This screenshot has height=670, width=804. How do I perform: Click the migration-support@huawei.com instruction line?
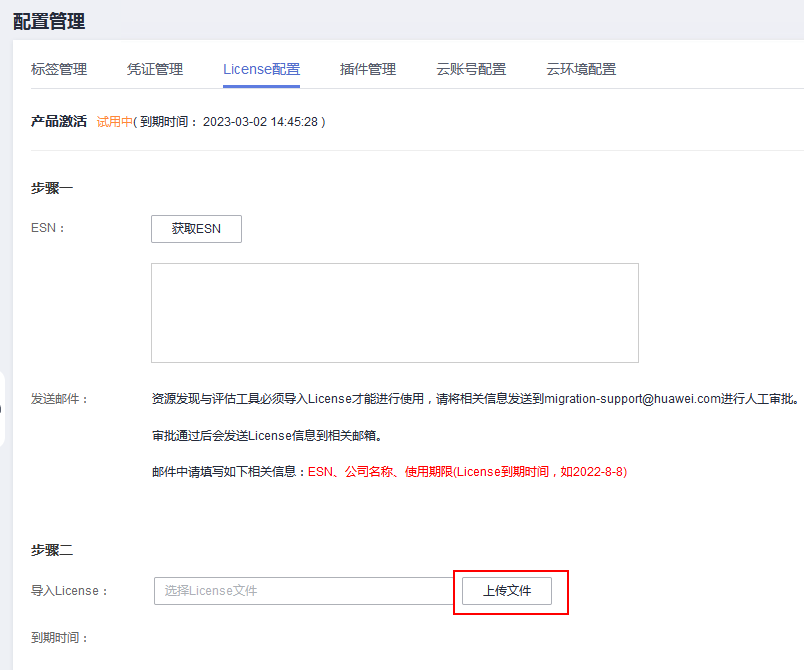(x=476, y=399)
